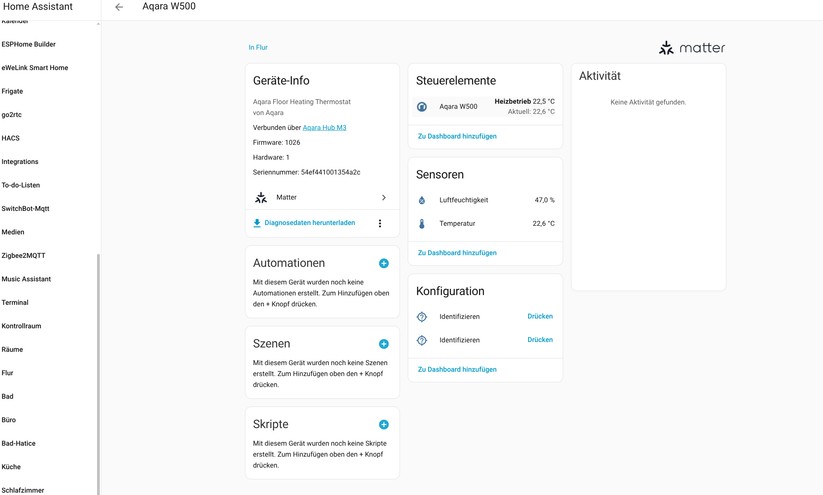Open Frigate in sidebar
The image size is (823, 495).
tap(12, 91)
